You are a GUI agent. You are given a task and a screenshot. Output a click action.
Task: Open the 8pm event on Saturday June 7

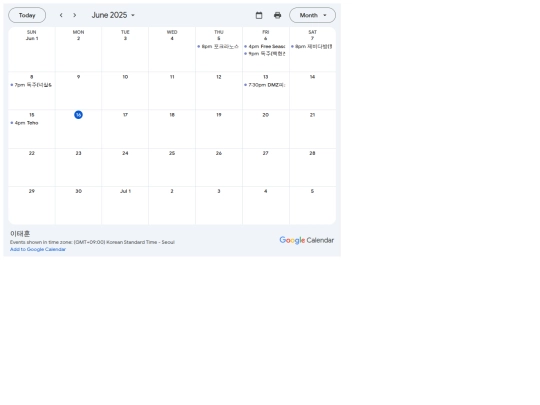pyautogui.click(x=312, y=46)
